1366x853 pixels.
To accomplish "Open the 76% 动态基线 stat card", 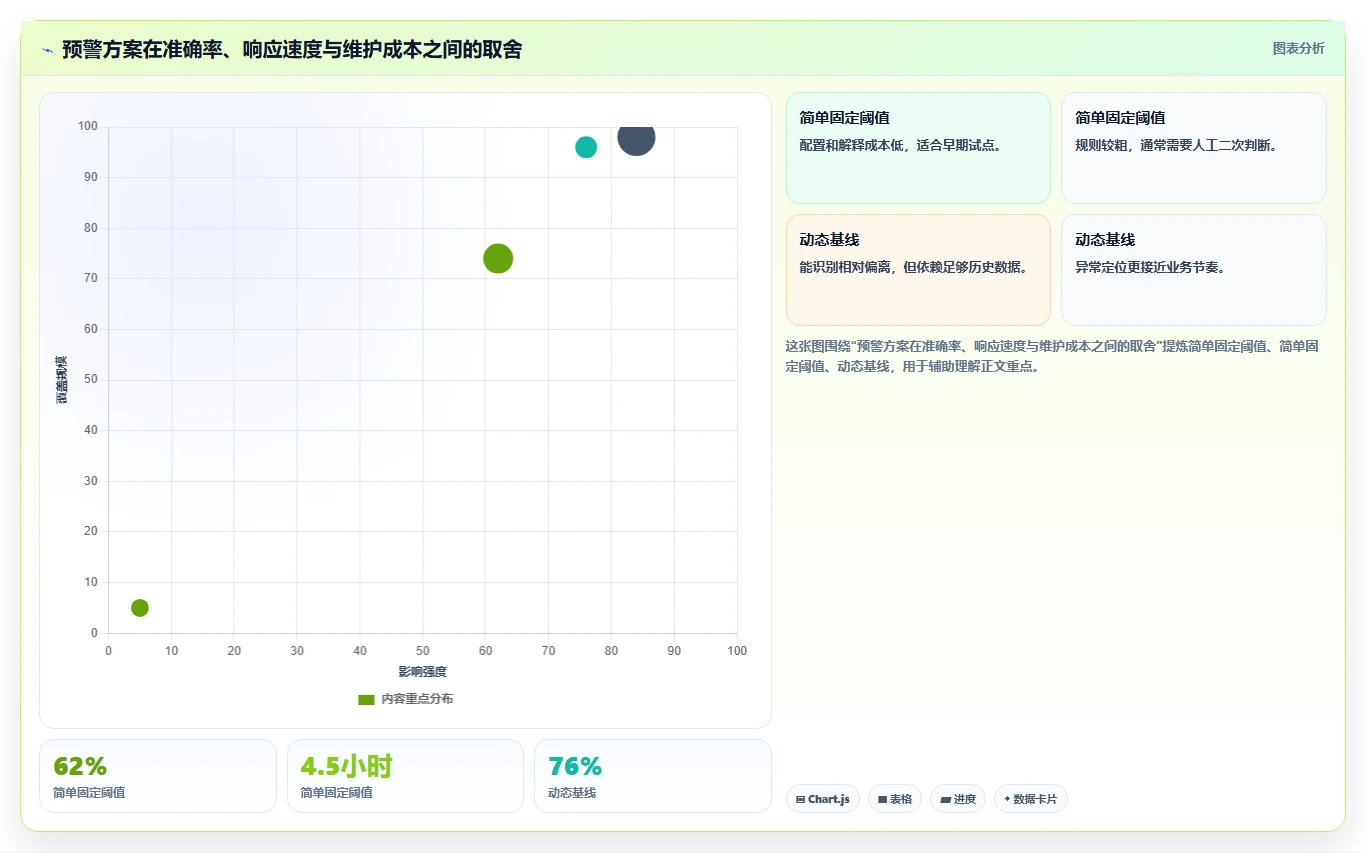I will pos(653,776).
